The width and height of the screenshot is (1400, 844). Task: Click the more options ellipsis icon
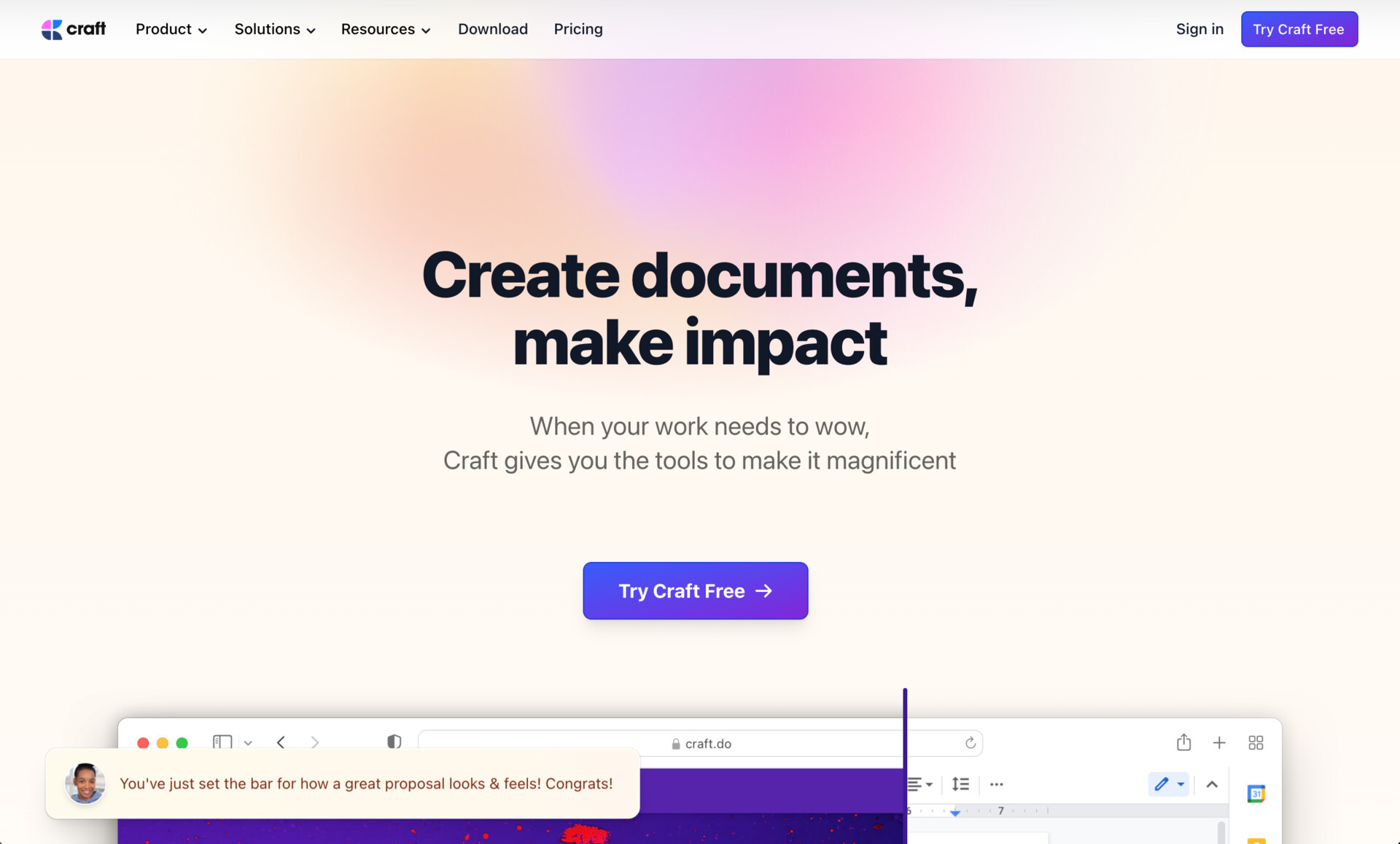click(997, 784)
